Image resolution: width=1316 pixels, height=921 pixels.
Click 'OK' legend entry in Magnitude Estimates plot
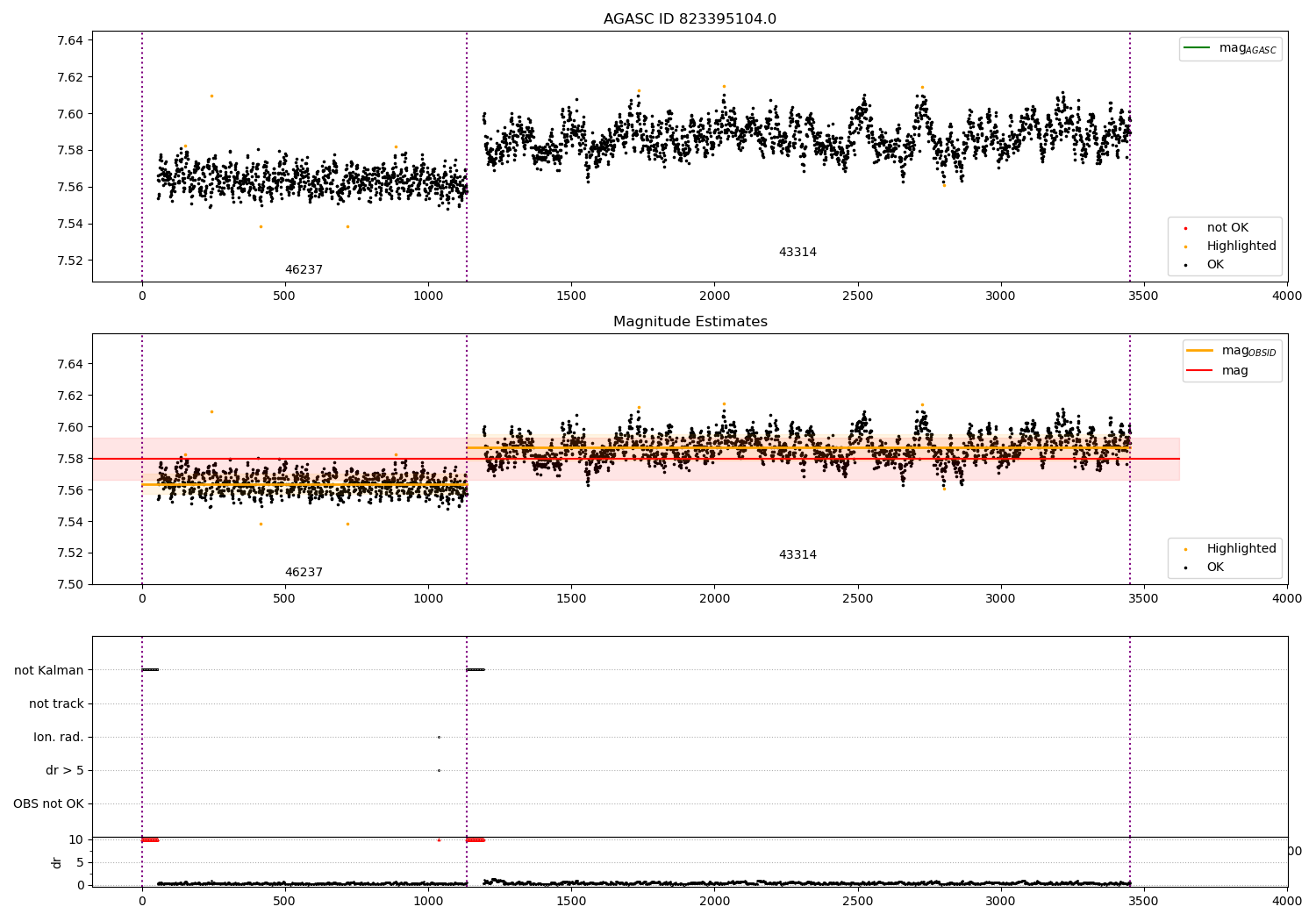(x=1204, y=568)
